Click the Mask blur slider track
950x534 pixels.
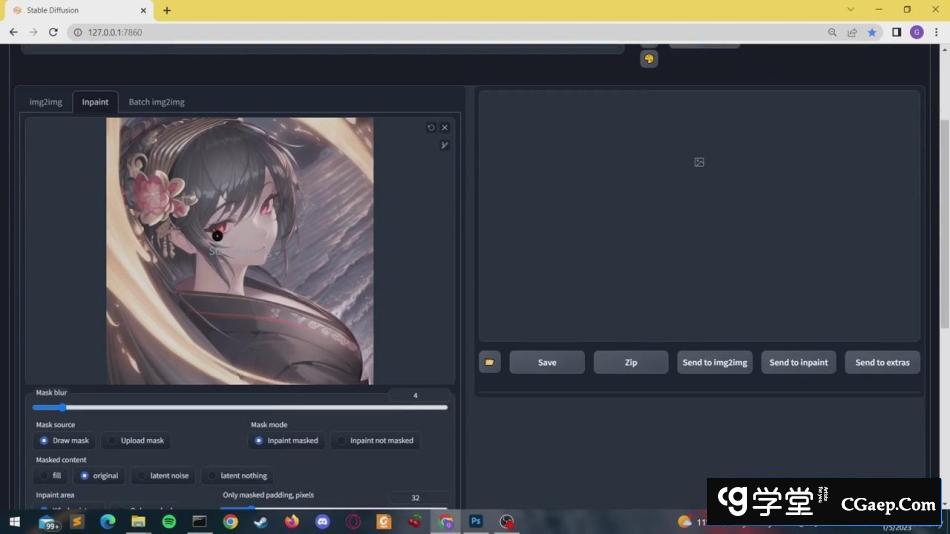pyautogui.click(x=240, y=407)
